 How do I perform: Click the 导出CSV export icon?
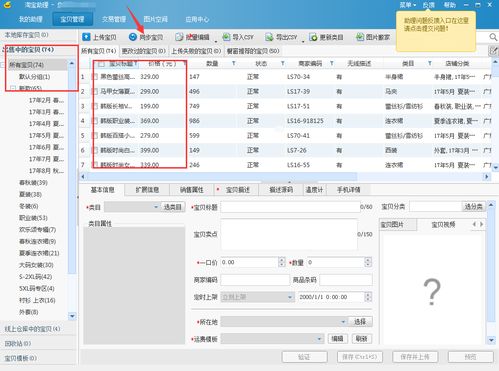click(x=269, y=37)
